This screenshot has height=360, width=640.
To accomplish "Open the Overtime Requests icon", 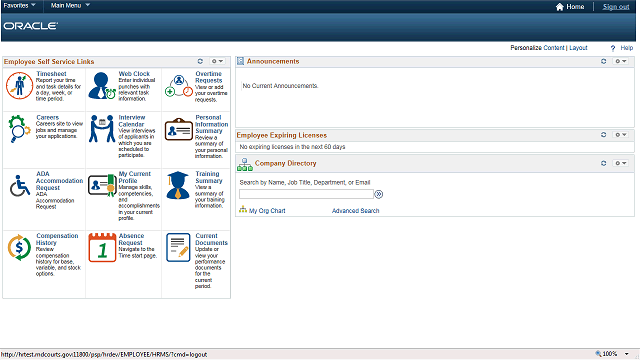I will click(179, 86).
